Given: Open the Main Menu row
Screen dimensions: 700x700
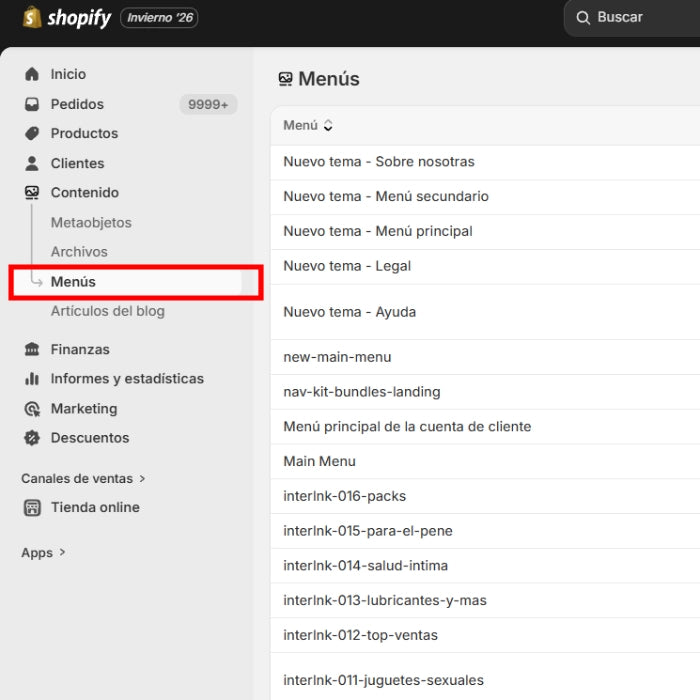Looking at the screenshot, I should 485,462.
